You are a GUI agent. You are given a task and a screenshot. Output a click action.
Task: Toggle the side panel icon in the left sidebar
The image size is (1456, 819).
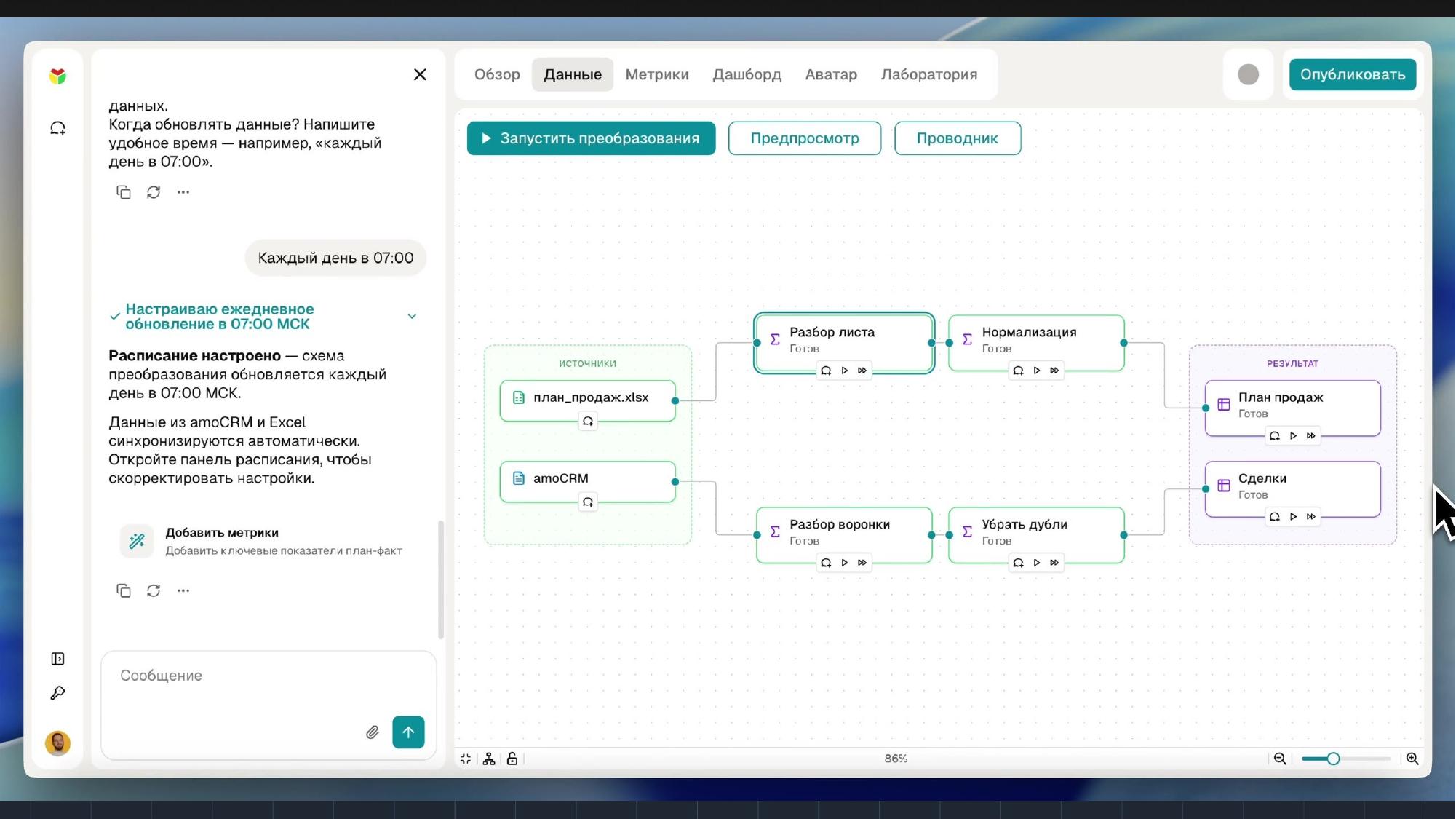(x=58, y=659)
